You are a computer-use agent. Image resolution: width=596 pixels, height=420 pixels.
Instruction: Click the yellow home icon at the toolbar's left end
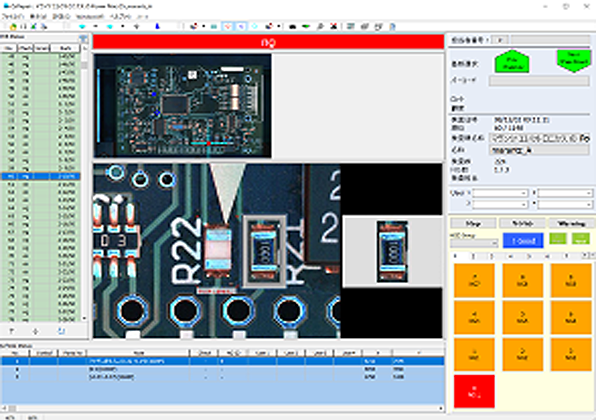point(13,27)
